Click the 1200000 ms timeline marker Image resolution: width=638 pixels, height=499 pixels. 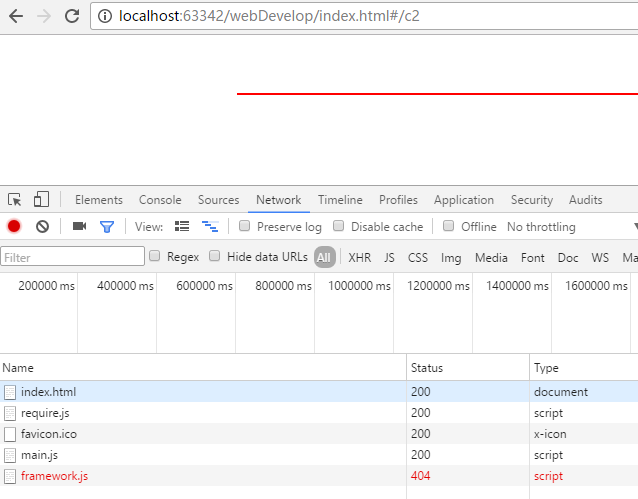438,286
